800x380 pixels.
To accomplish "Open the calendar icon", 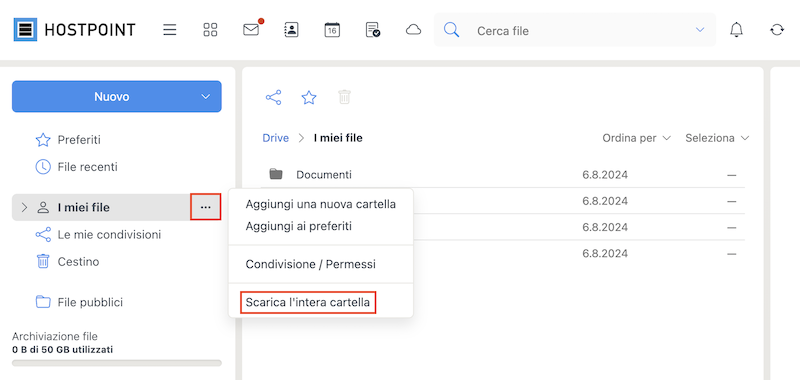I will click(x=332, y=30).
